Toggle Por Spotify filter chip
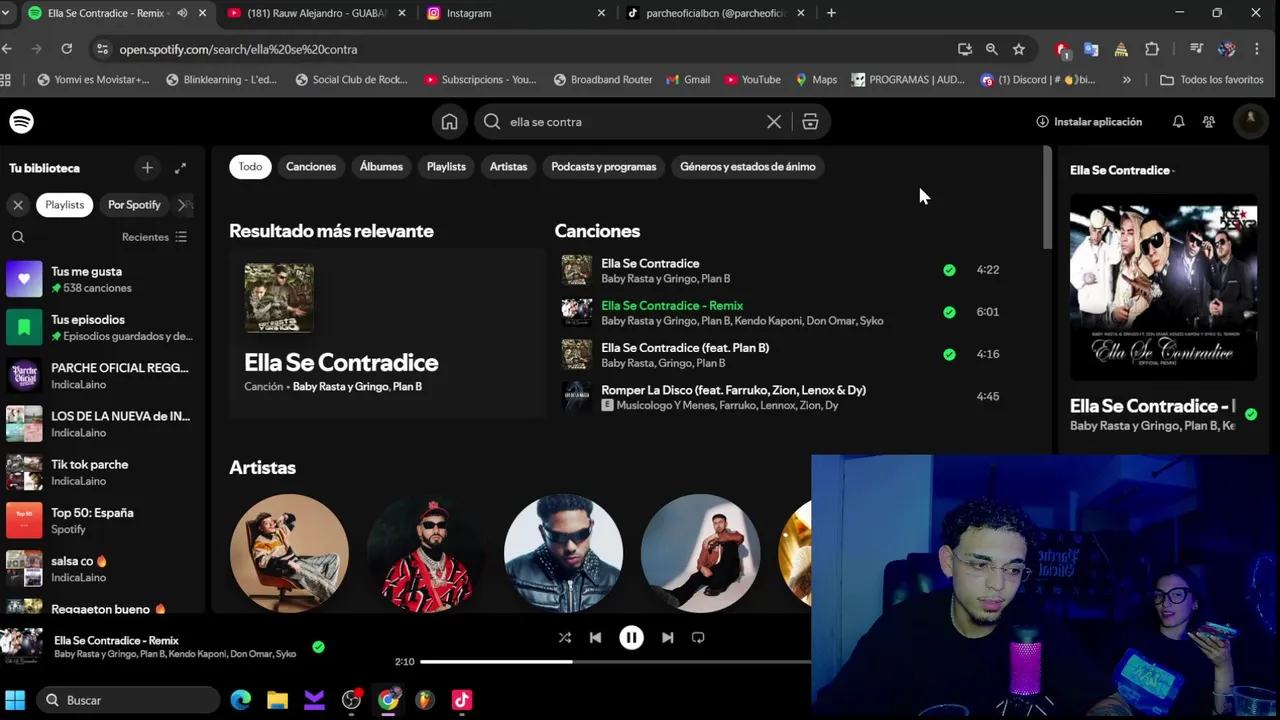1280x720 pixels. (x=134, y=205)
